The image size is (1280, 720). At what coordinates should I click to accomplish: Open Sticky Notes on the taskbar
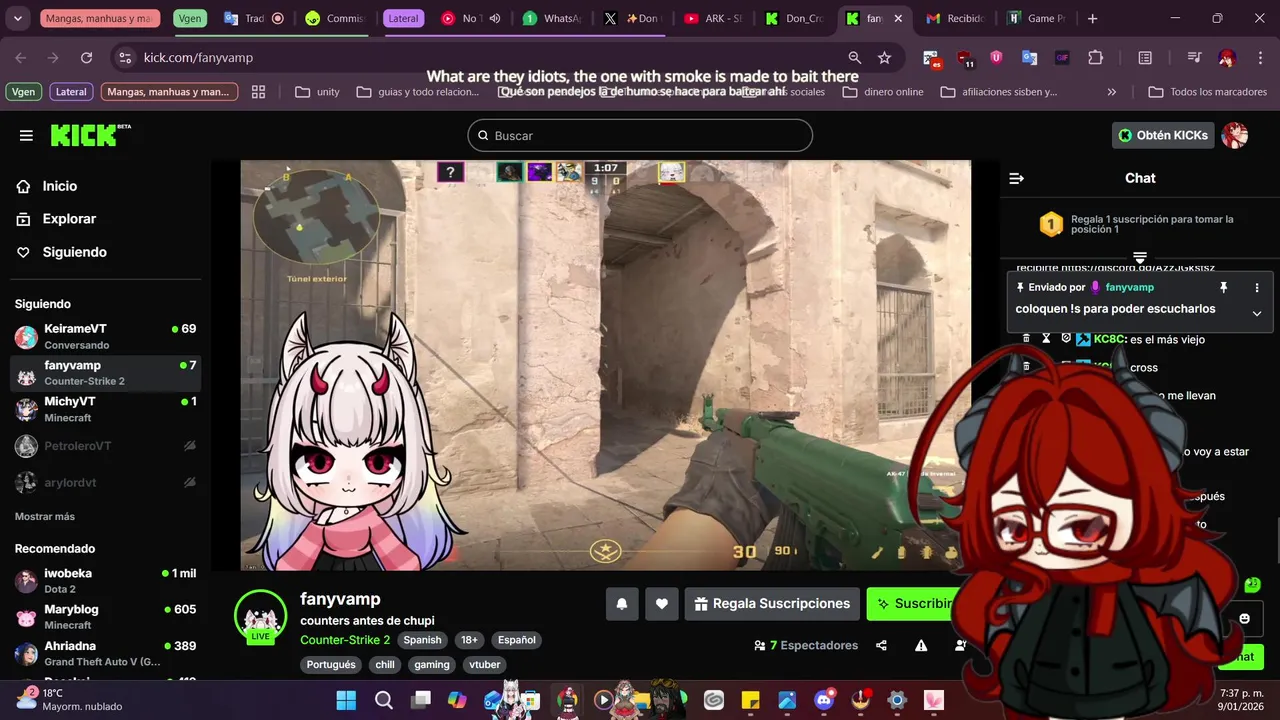click(750, 700)
